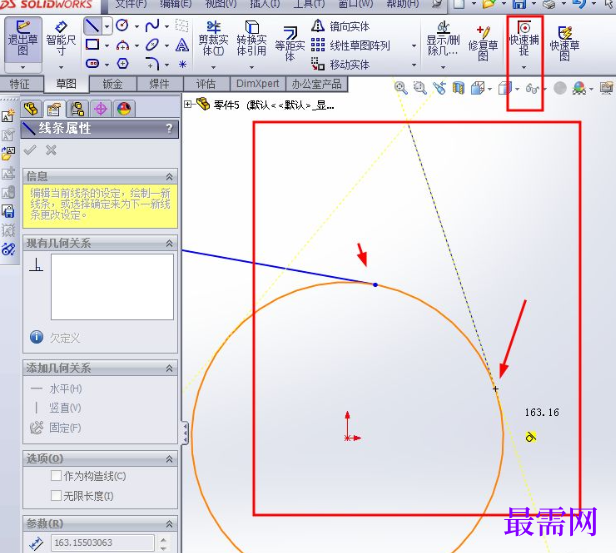Screen dimensions: 616x553
Task: Click Repair Sketch (修复草图)
Action: coord(483,42)
